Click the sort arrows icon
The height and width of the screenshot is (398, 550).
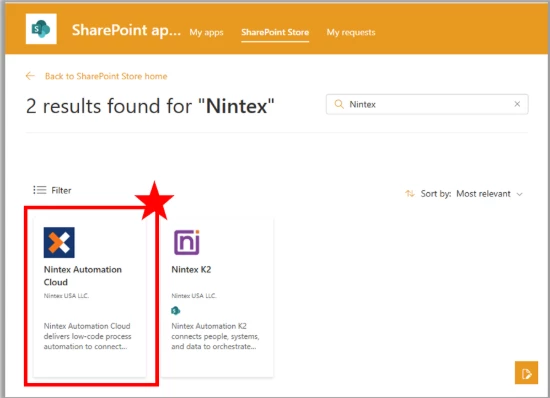410,193
